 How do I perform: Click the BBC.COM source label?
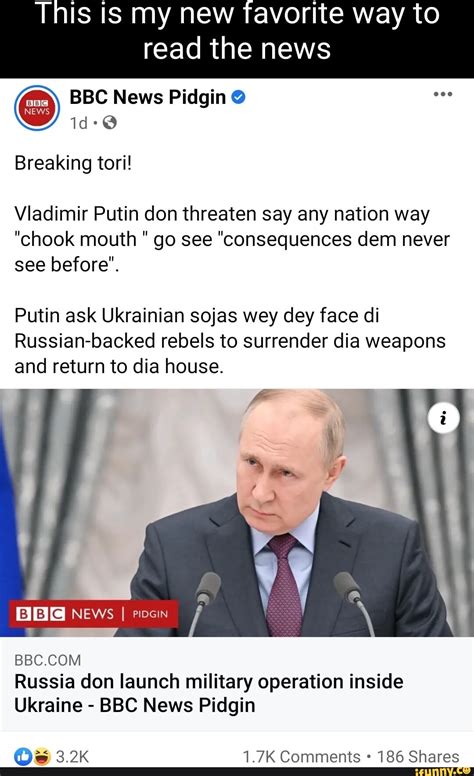click(47, 660)
